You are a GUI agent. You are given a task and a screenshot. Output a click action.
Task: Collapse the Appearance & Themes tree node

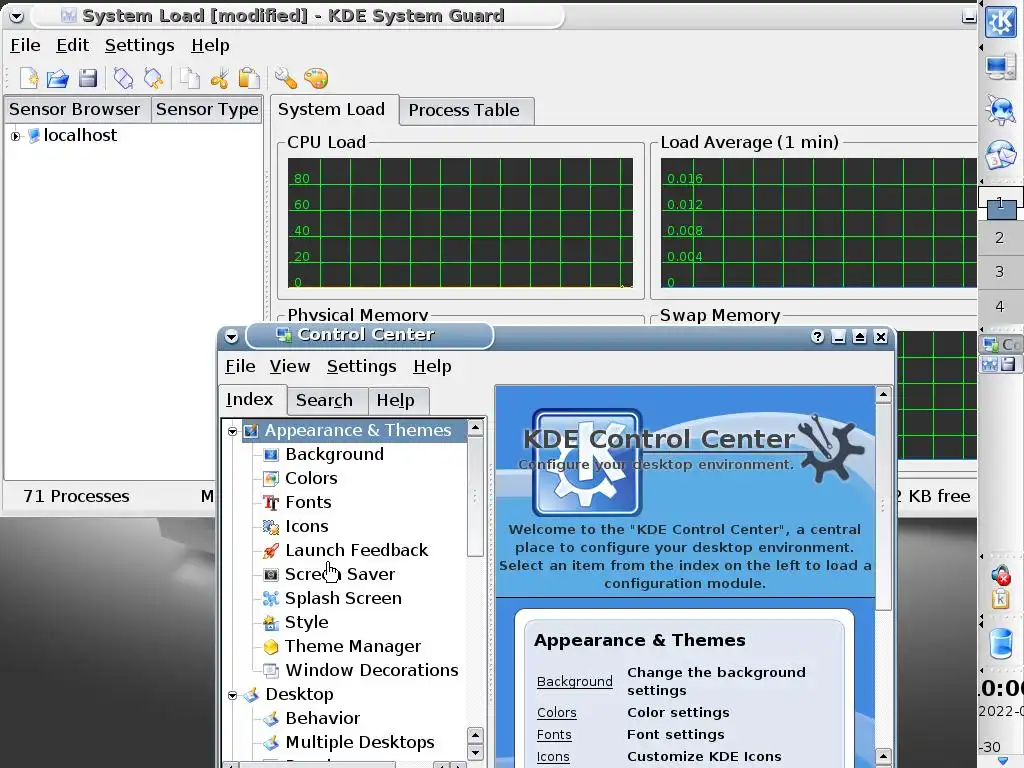coord(232,432)
